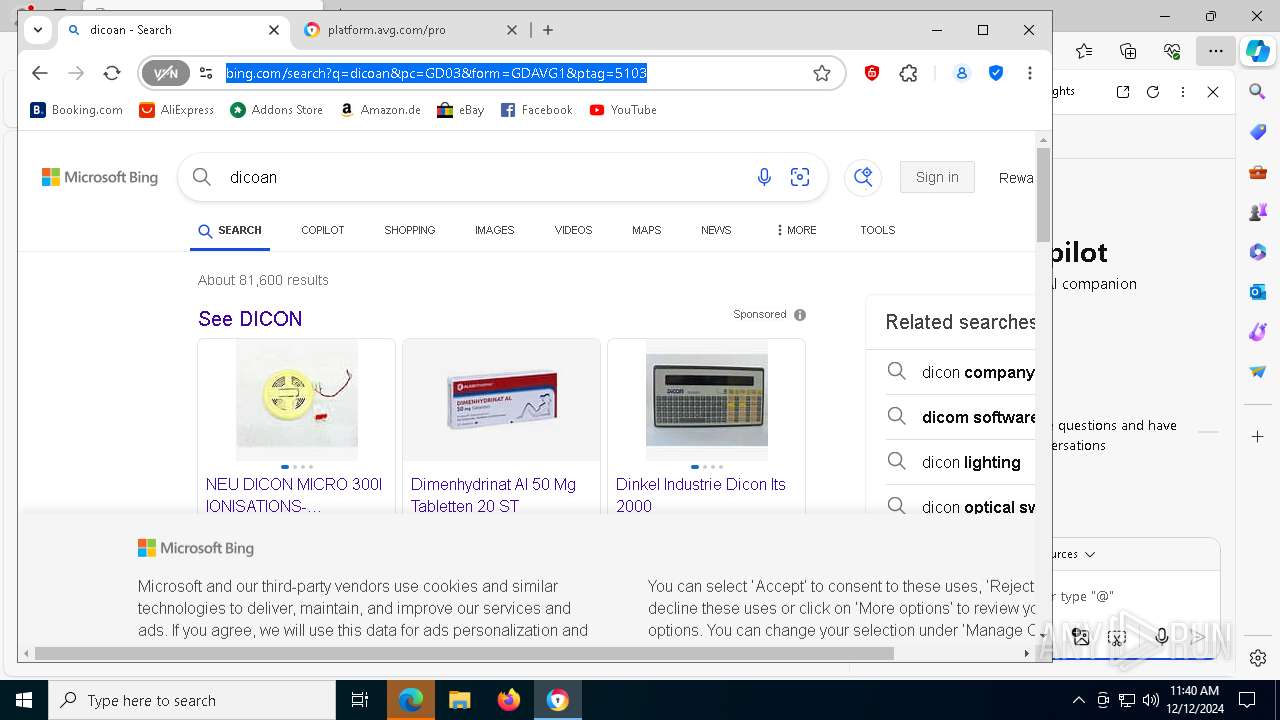Screen dimensions: 1280x720
Task: Click the horizontal scrollbar at page bottom
Action: [464, 653]
